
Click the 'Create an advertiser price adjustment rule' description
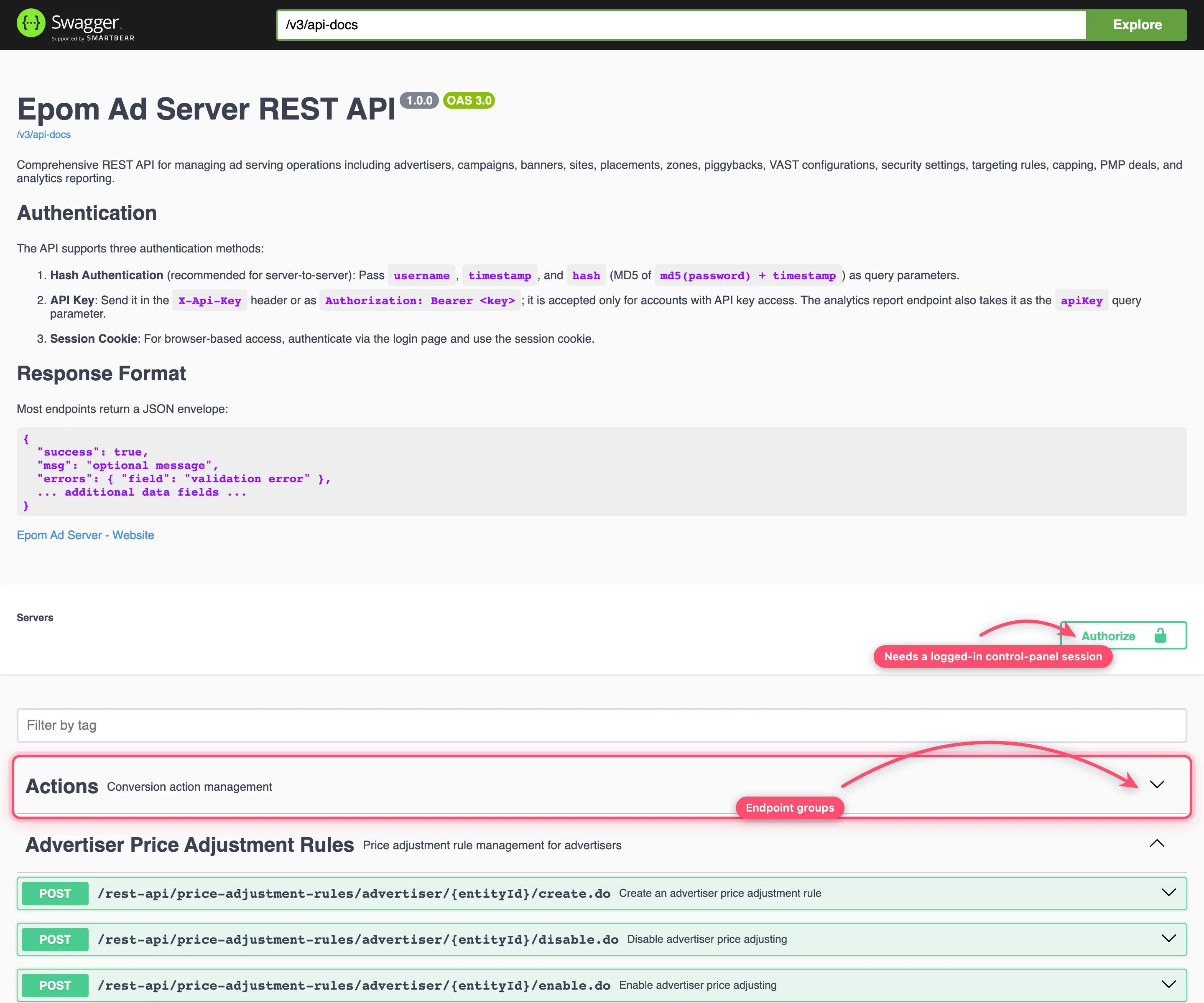tap(720, 893)
